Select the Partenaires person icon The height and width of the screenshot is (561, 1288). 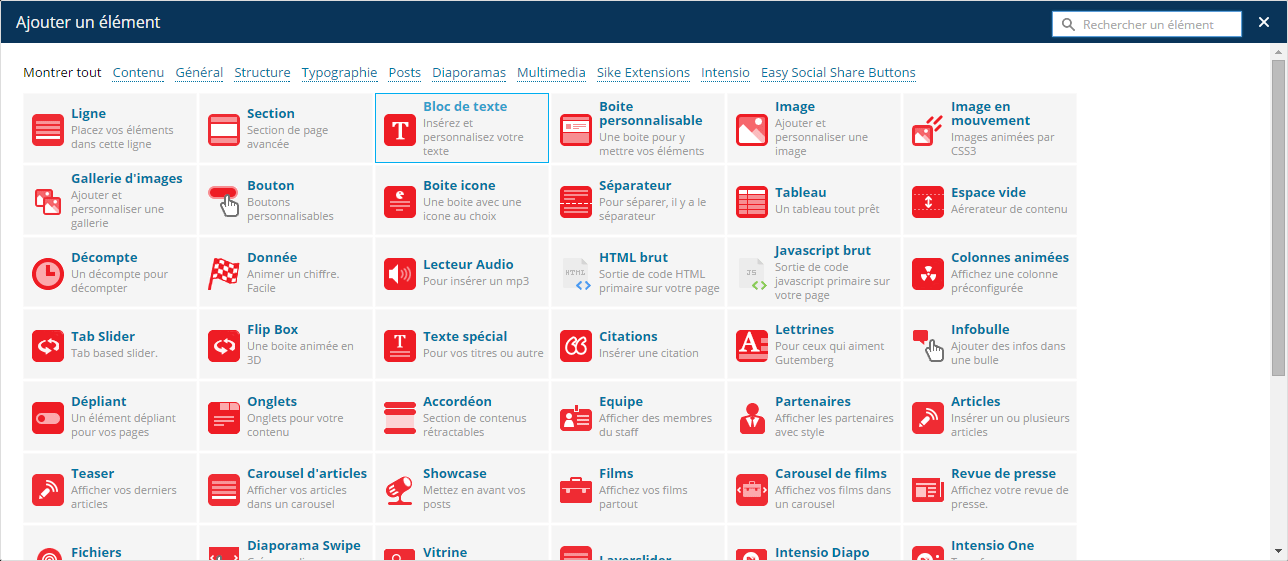point(752,418)
